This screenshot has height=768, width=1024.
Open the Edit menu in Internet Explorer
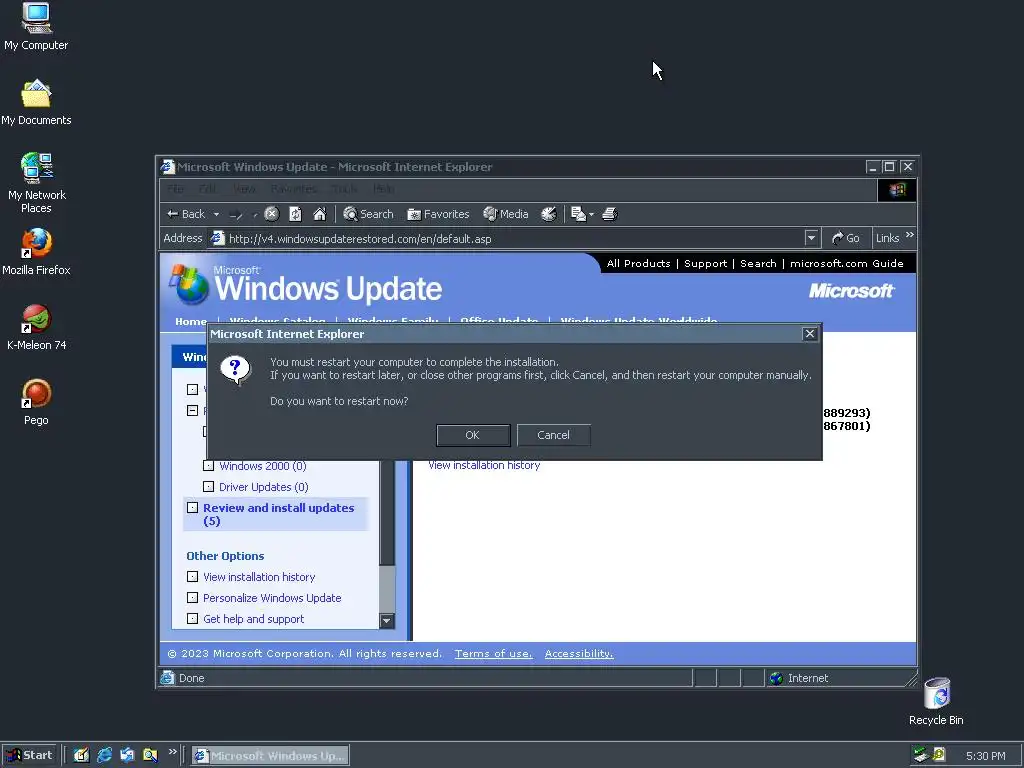click(x=208, y=189)
